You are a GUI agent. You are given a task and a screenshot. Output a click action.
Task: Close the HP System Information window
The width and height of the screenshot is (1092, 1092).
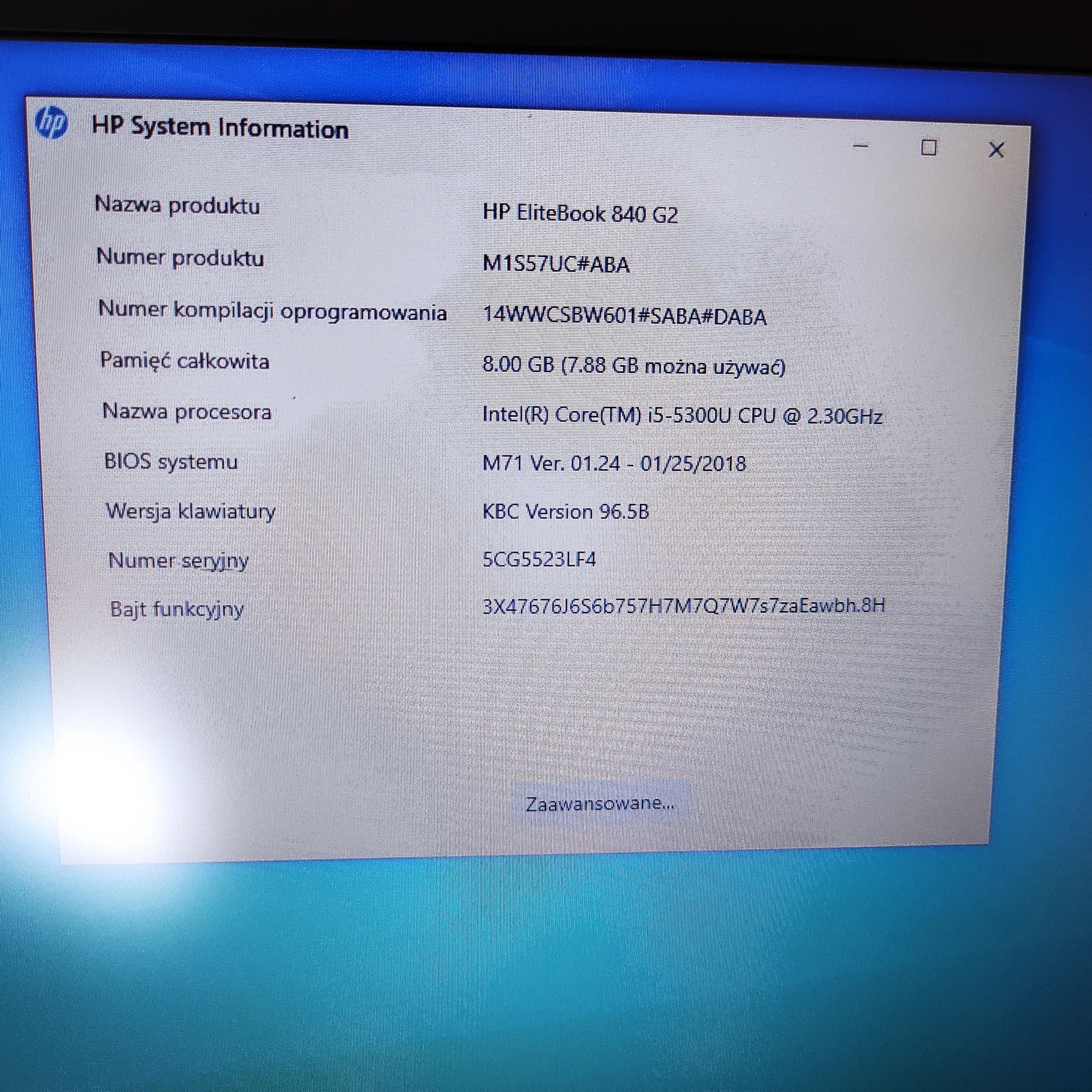click(x=996, y=150)
